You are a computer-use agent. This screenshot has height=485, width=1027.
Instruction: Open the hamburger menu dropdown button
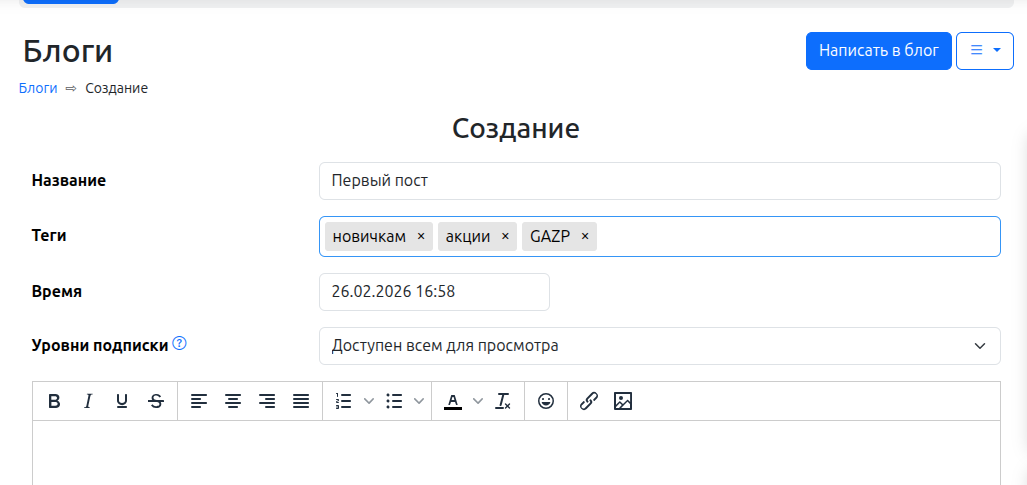985,51
